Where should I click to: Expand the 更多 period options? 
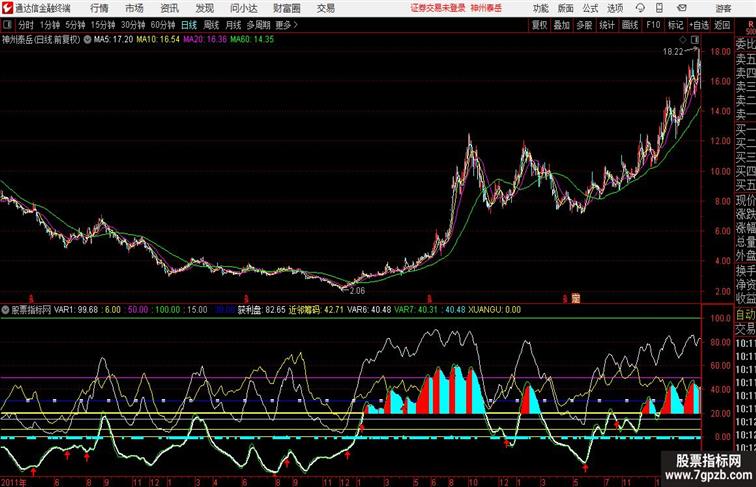(x=286, y=25)
